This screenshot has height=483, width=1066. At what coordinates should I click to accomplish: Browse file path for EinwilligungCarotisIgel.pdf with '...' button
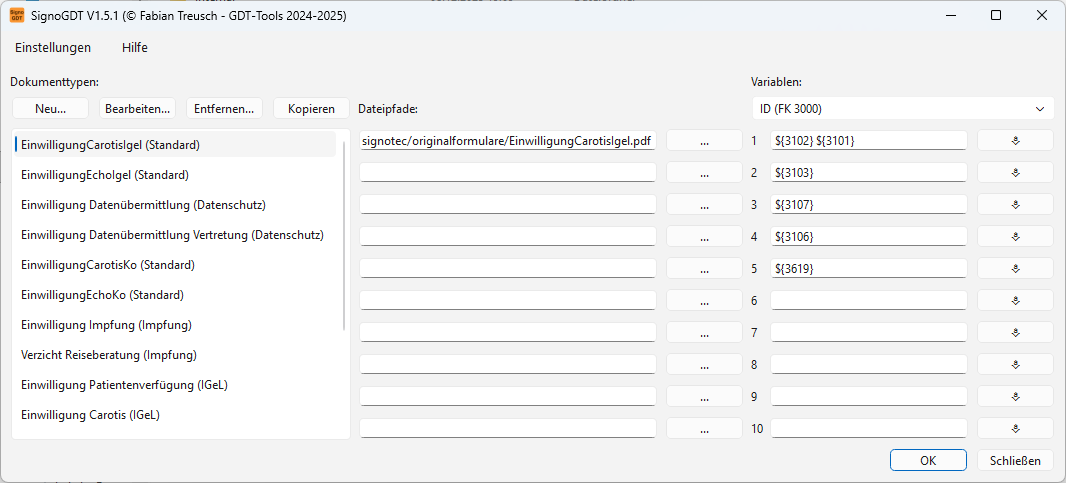point(704,142)
